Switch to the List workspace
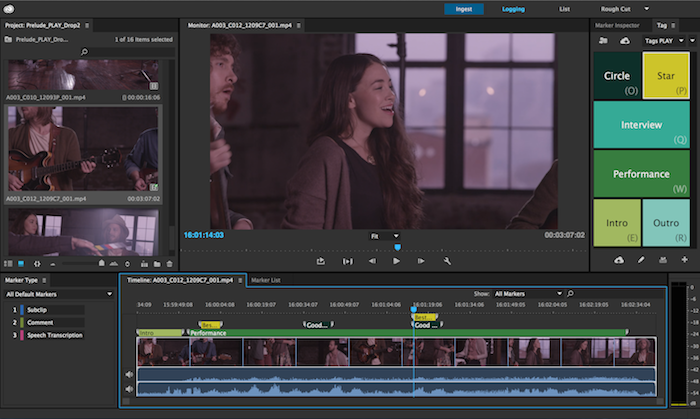The width and height of the screenshot is (700, 419). [564, 9]
